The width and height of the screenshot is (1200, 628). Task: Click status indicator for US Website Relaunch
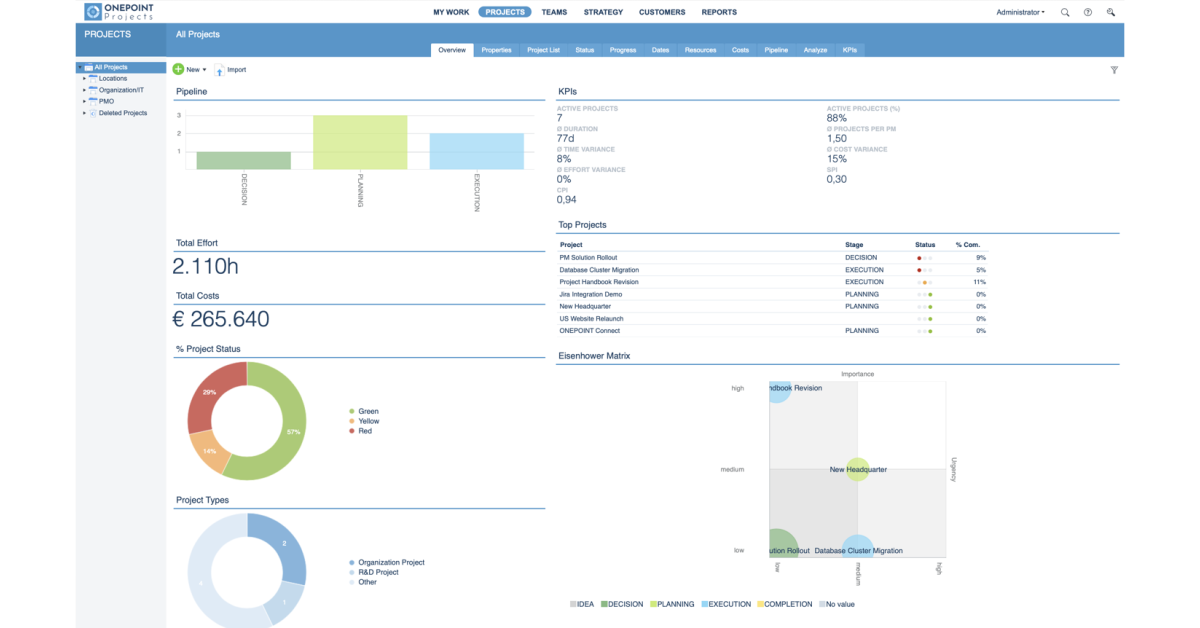click(x=924, y=318)
